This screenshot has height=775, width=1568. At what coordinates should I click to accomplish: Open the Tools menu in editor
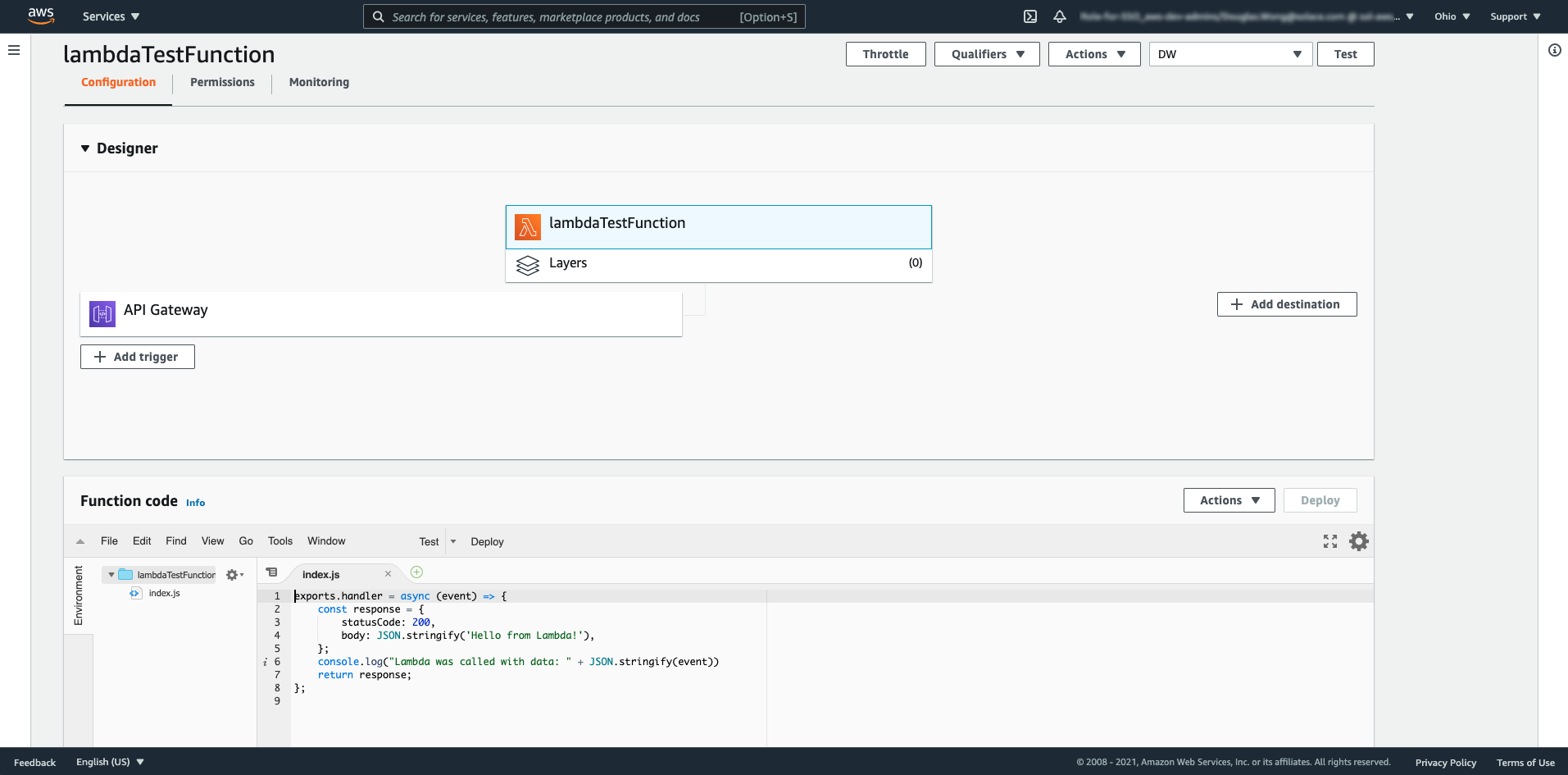pos(280,541)
